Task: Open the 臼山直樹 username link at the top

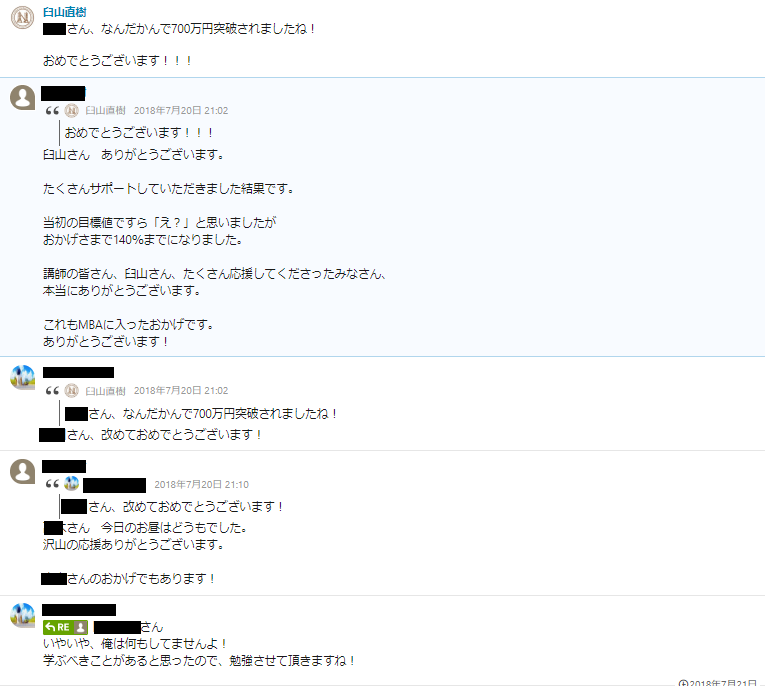Action: click(64, 12)
